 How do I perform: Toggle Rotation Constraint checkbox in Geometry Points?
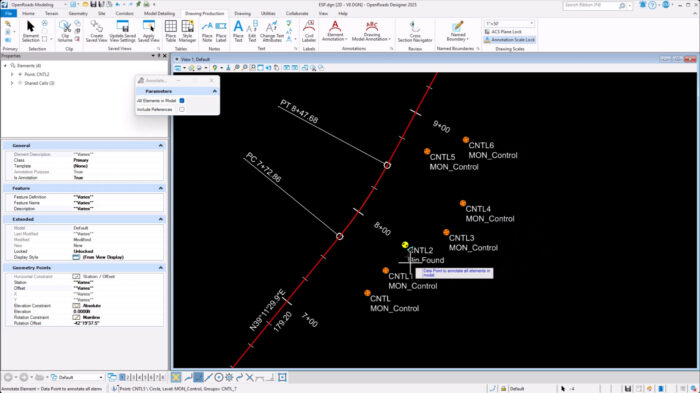tap(76, 317)
